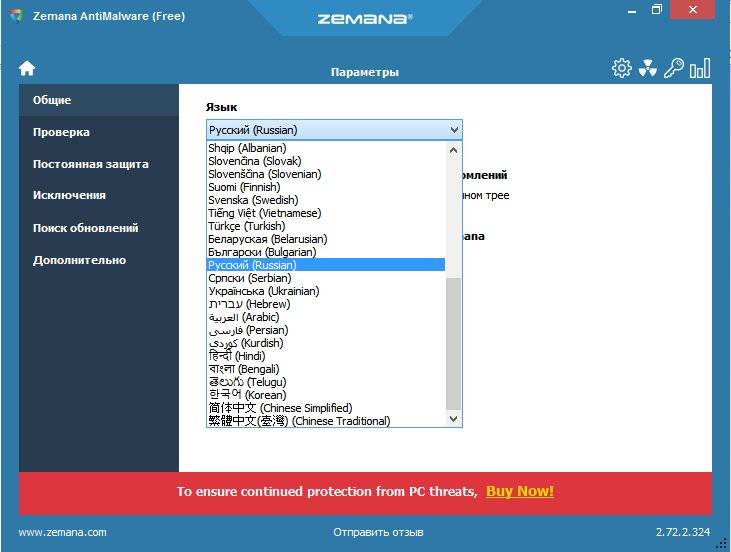Open the Дополнительно settings tab
Screen dimensions: 731x552
click(99, 260)
